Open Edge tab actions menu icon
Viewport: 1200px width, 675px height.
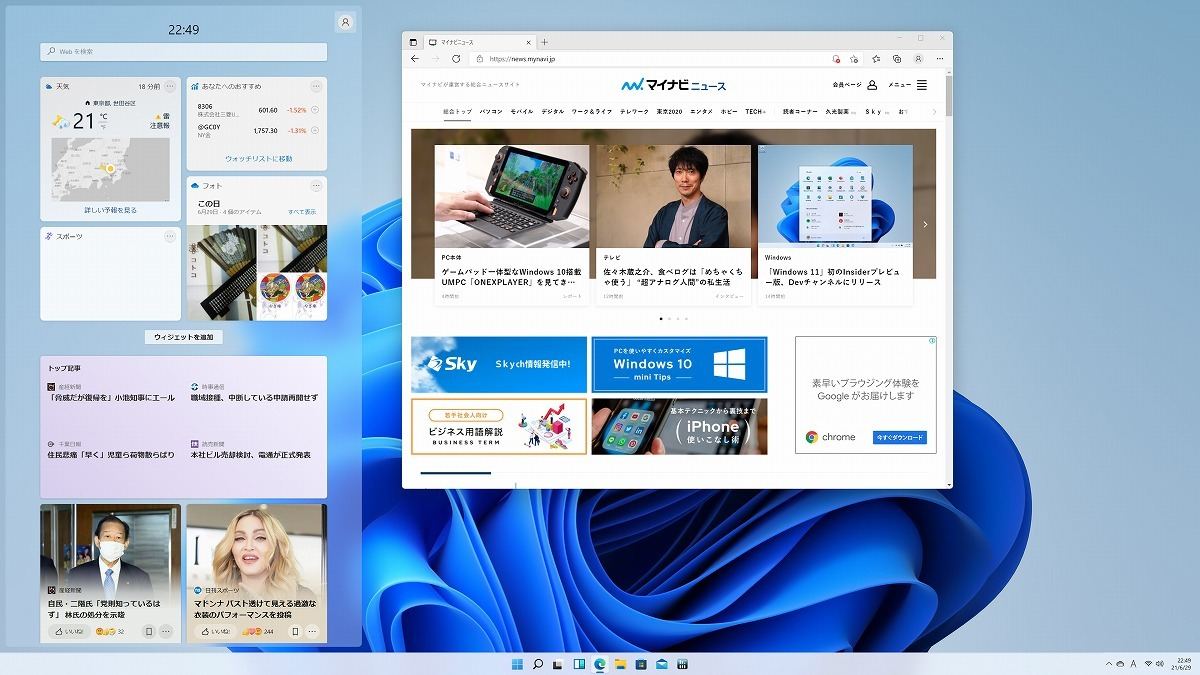tap(413, 42)
